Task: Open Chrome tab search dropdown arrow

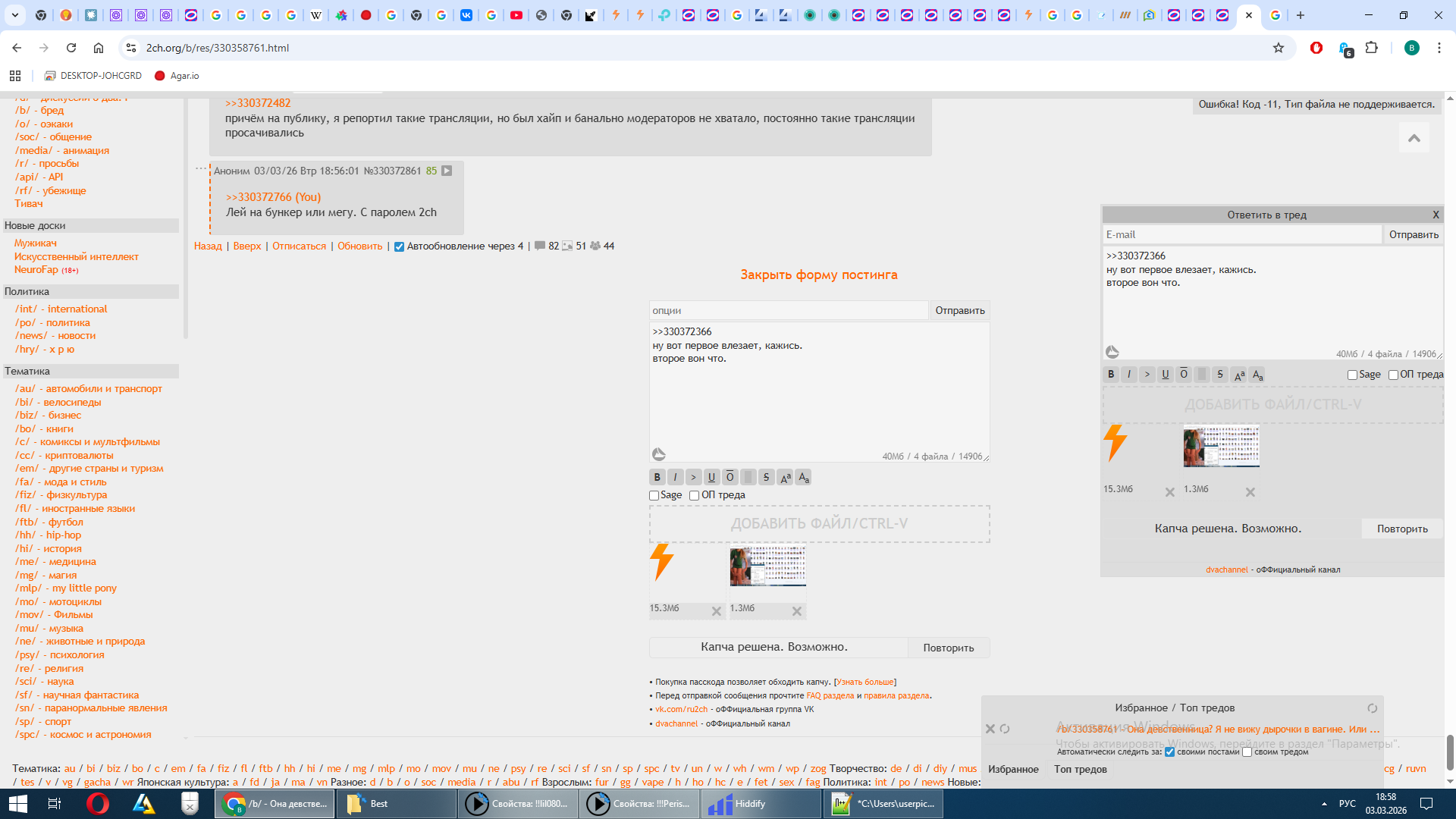Action: [15, 15]
